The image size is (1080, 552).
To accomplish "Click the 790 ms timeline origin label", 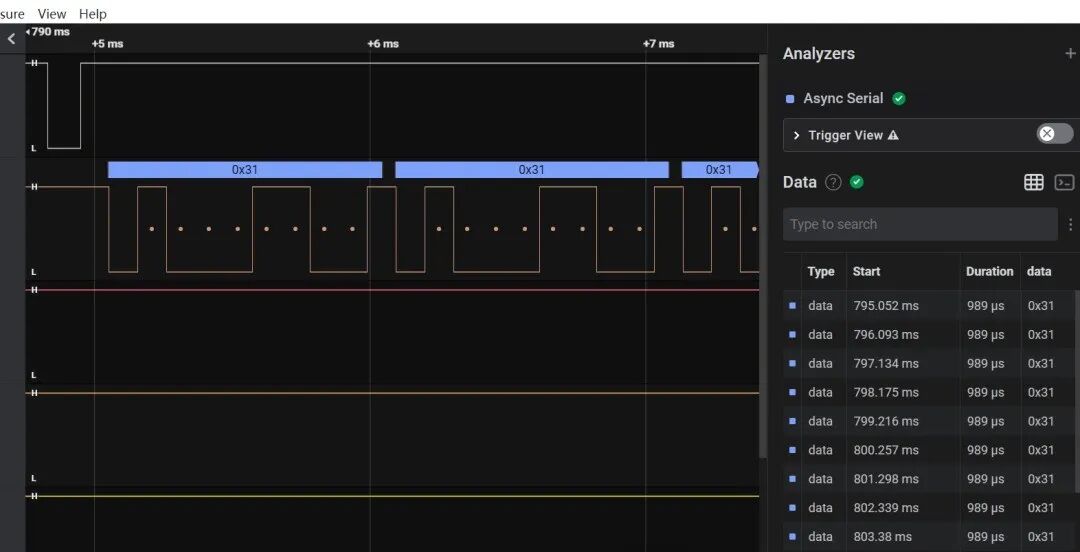I will tap(48, 32).
